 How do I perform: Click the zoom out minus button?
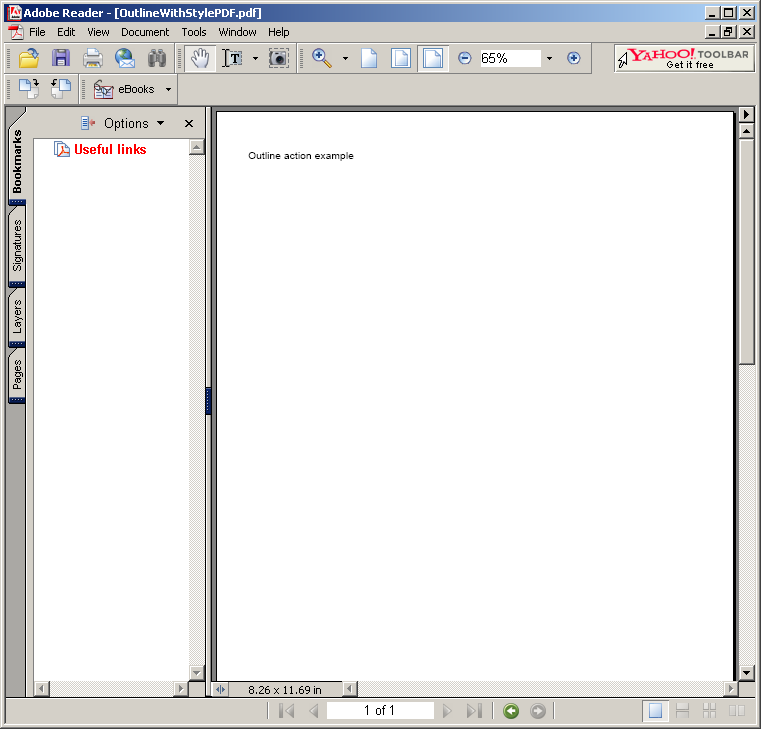click(464, 58)
